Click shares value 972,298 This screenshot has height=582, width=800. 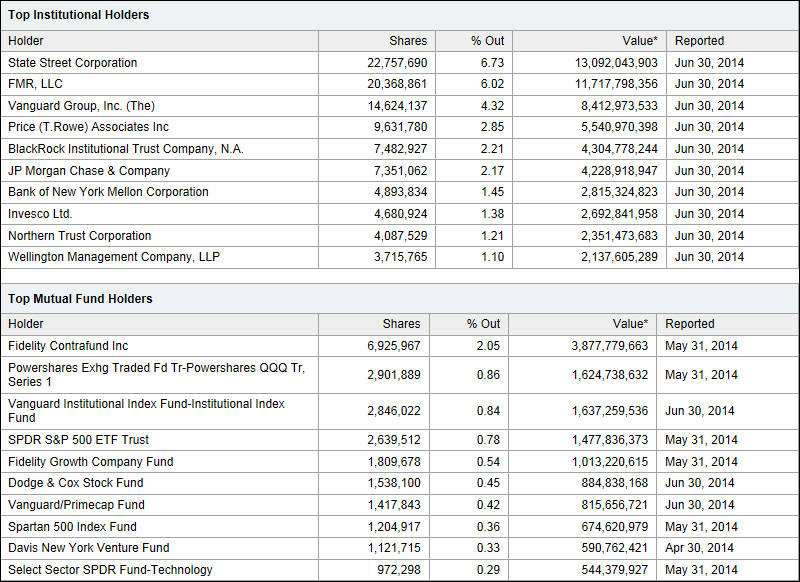[399, 570]
